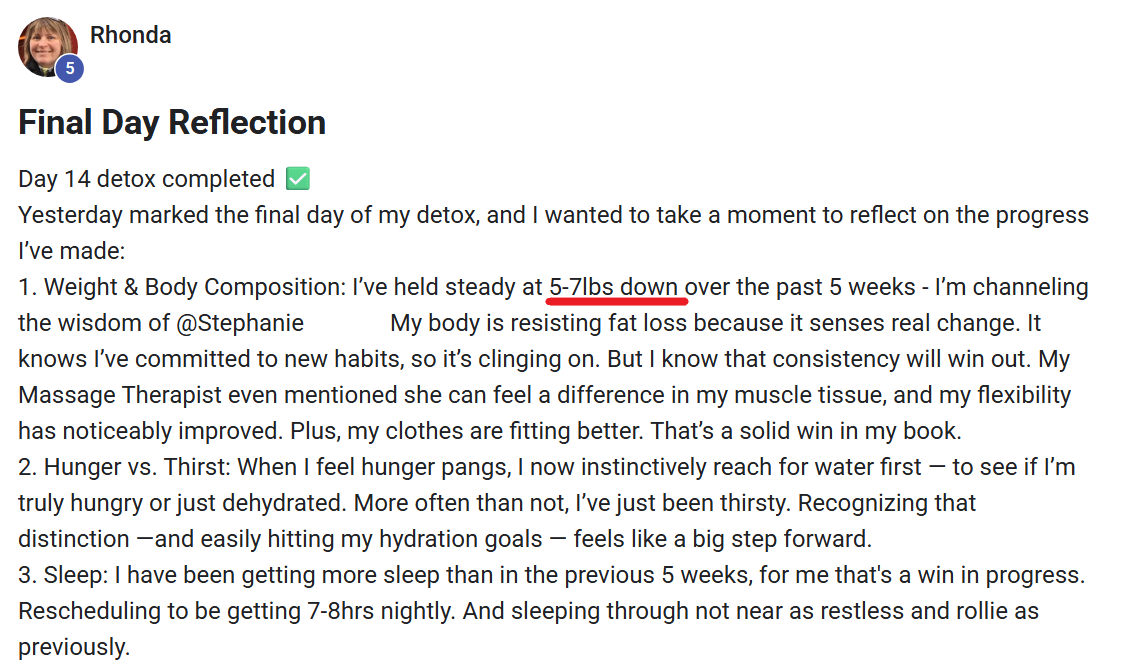This screenshot has width=1124, height=669.
Task: Click the final word previously
Action: [x=74, y=647]
